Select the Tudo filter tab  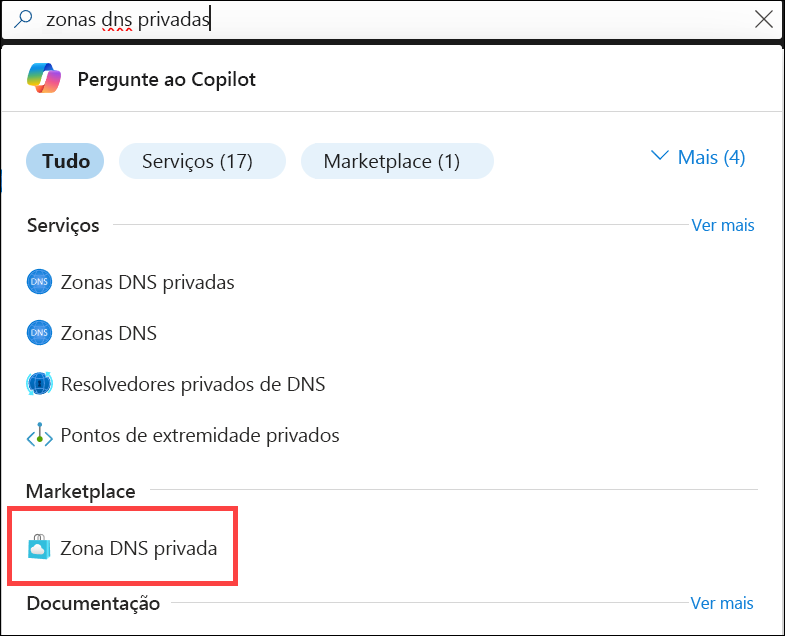click(x=66, y=161)
